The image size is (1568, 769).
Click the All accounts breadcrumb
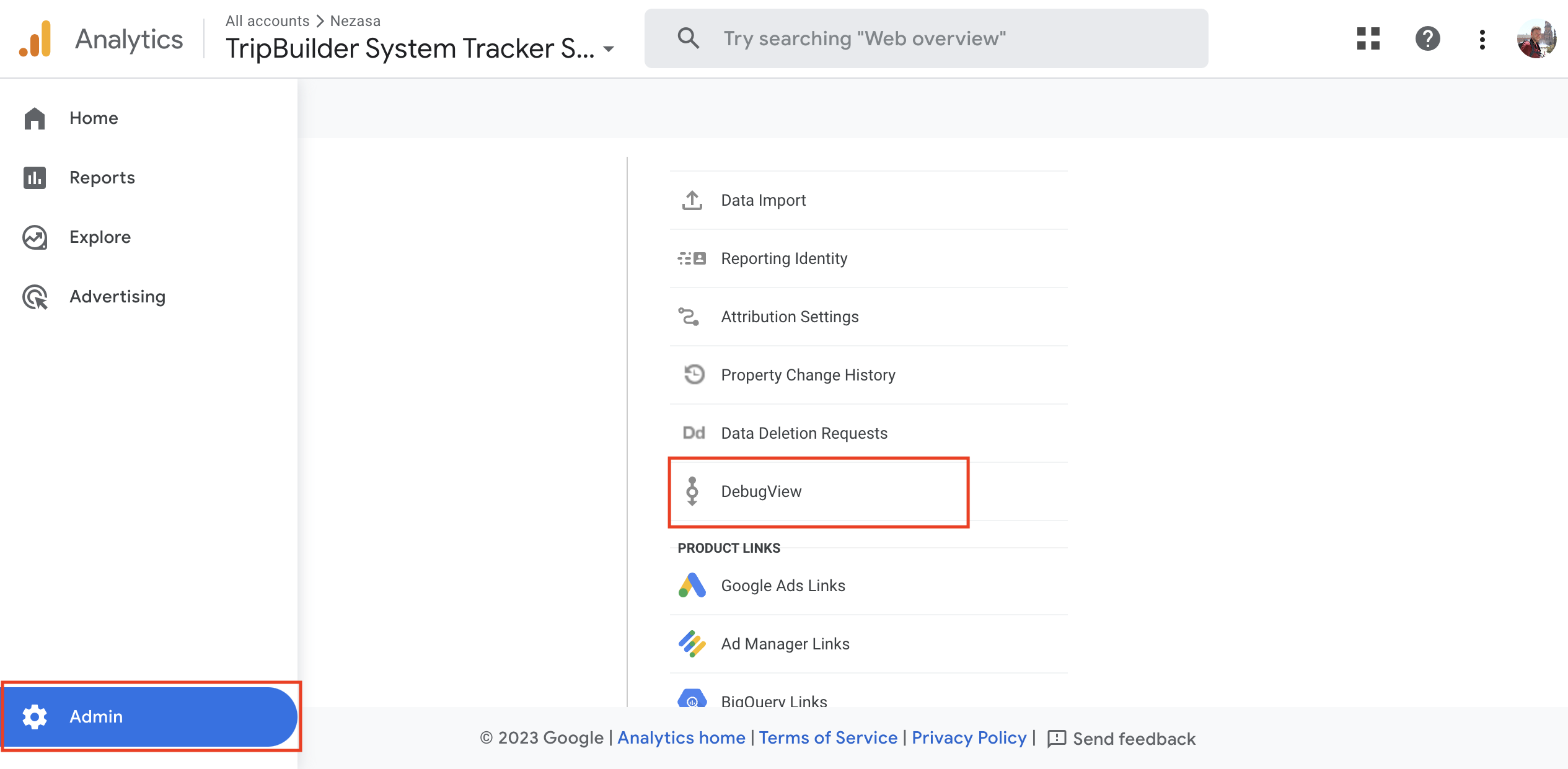(267, 21)
